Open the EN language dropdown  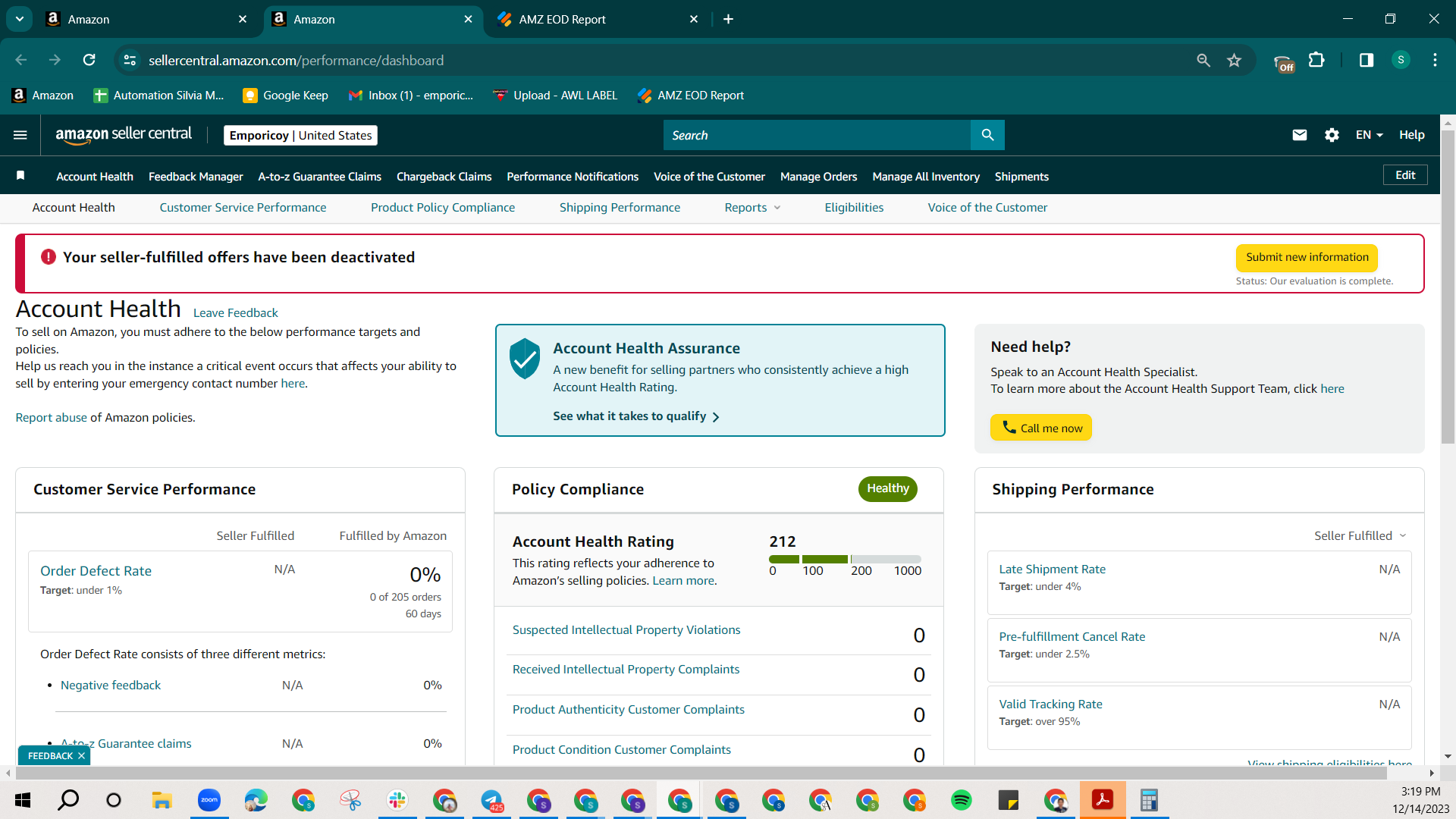[x=1370, y=135]
